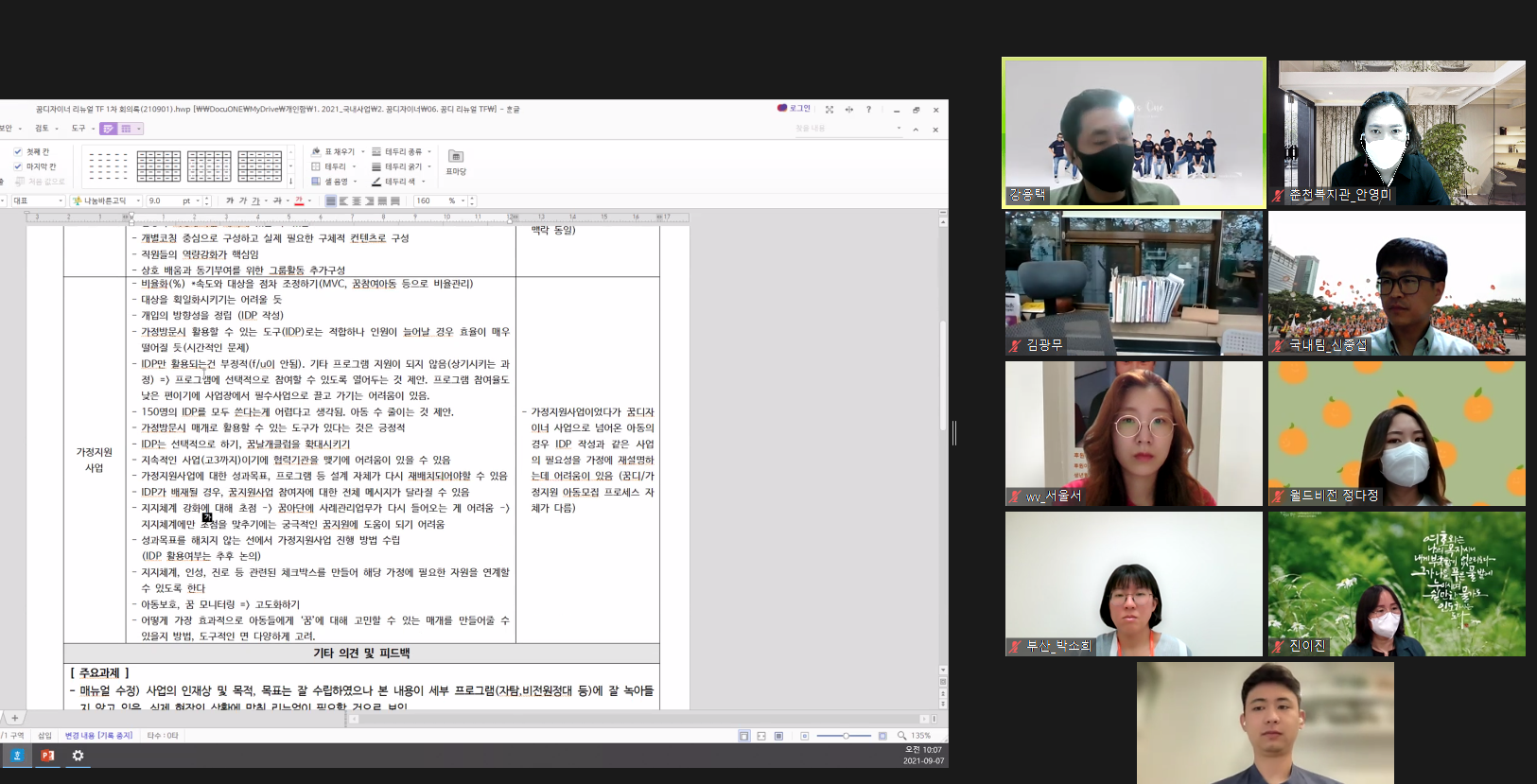Click the 로그인 login button
1537x784 pixels.
pos(795,109)
